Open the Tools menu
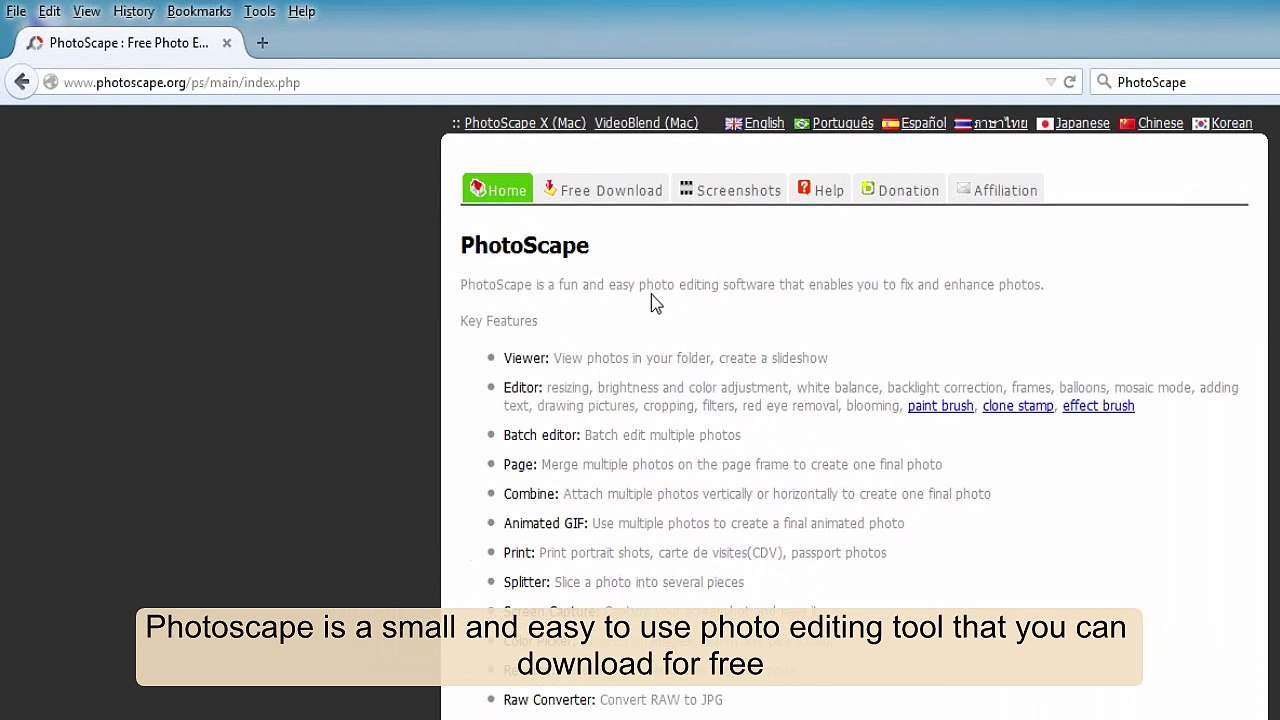Viewport: 1280px width, 720px height. [259, 11]
